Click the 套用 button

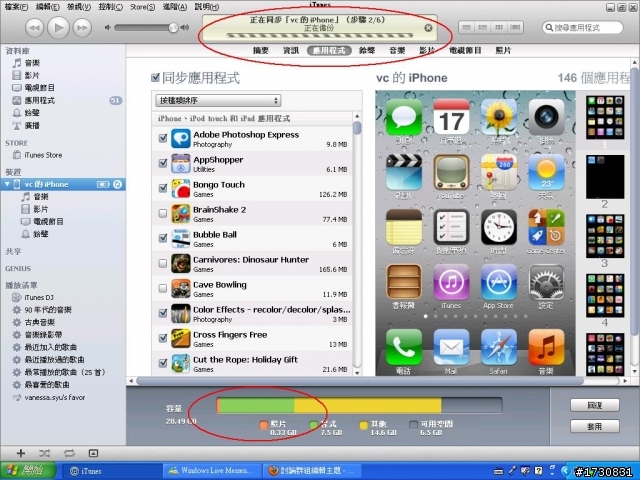[595, 426]
